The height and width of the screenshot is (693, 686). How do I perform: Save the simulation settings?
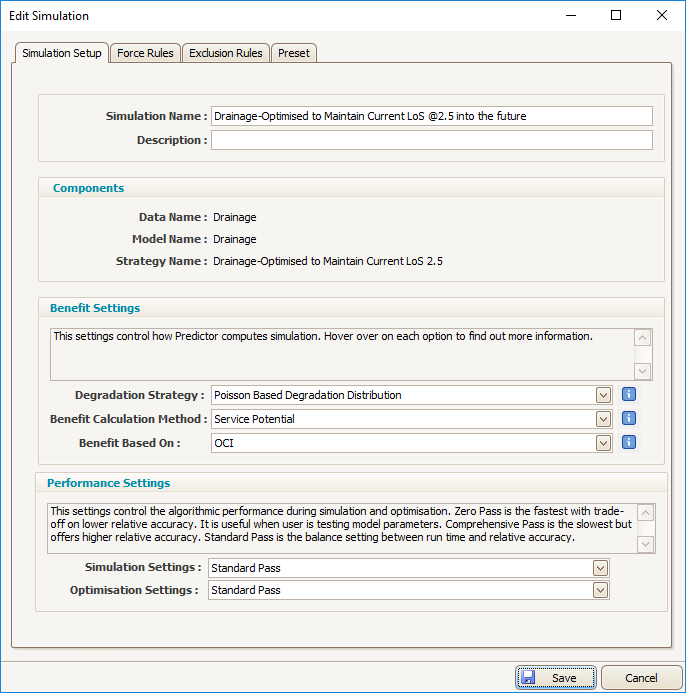point(556,678)
